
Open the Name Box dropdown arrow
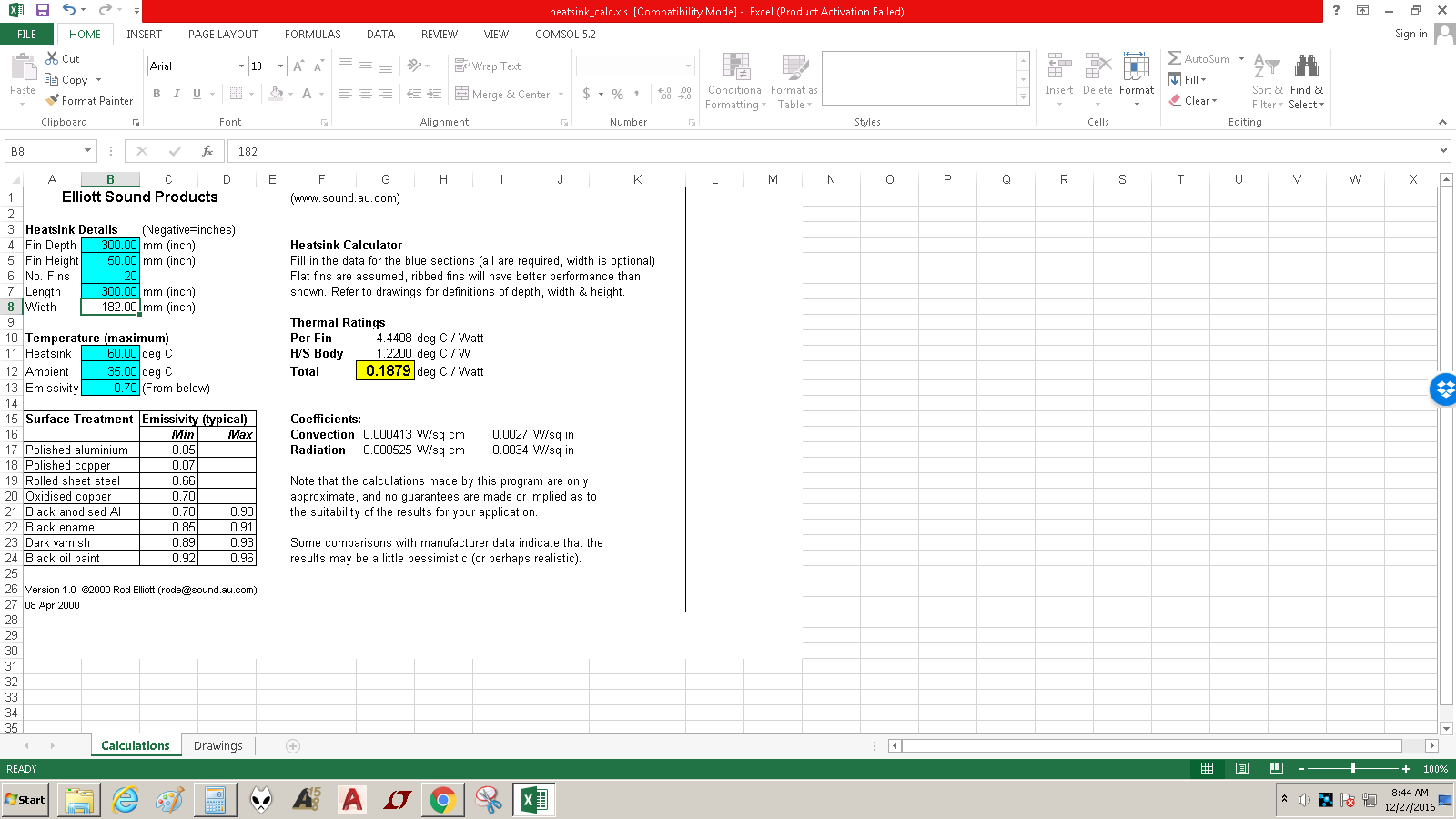(87, 151)
